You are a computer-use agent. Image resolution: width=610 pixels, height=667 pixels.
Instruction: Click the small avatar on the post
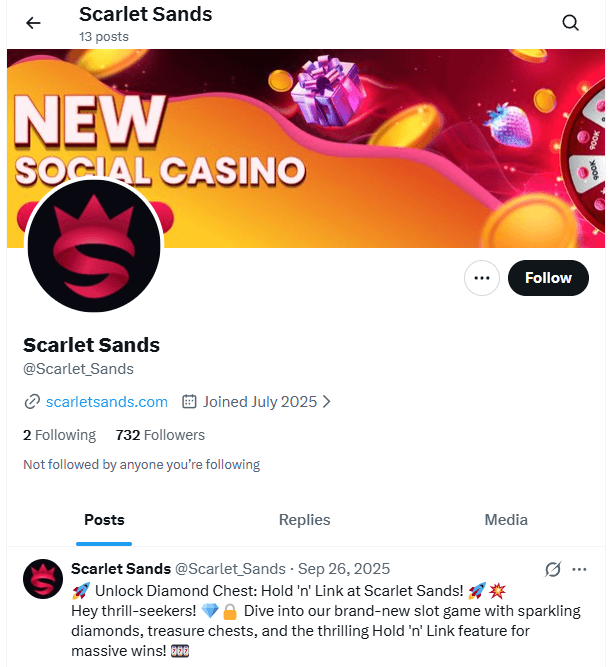[x=43, y=579]
